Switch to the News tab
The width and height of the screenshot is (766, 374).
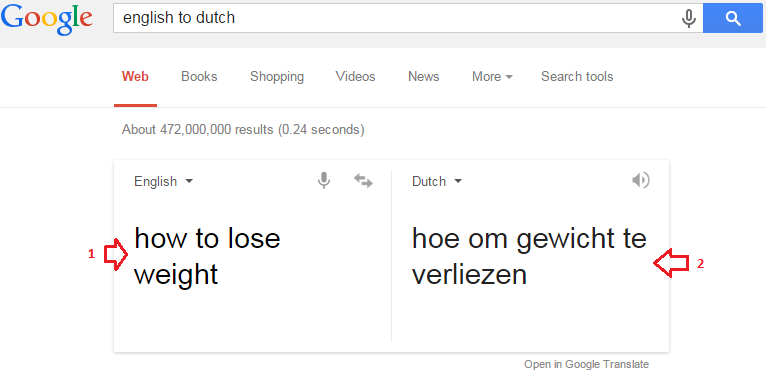424,77
